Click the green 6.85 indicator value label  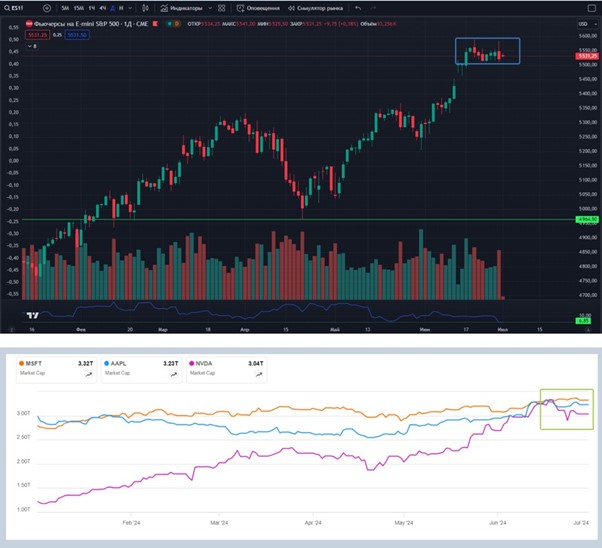click(x=584, y=321)
